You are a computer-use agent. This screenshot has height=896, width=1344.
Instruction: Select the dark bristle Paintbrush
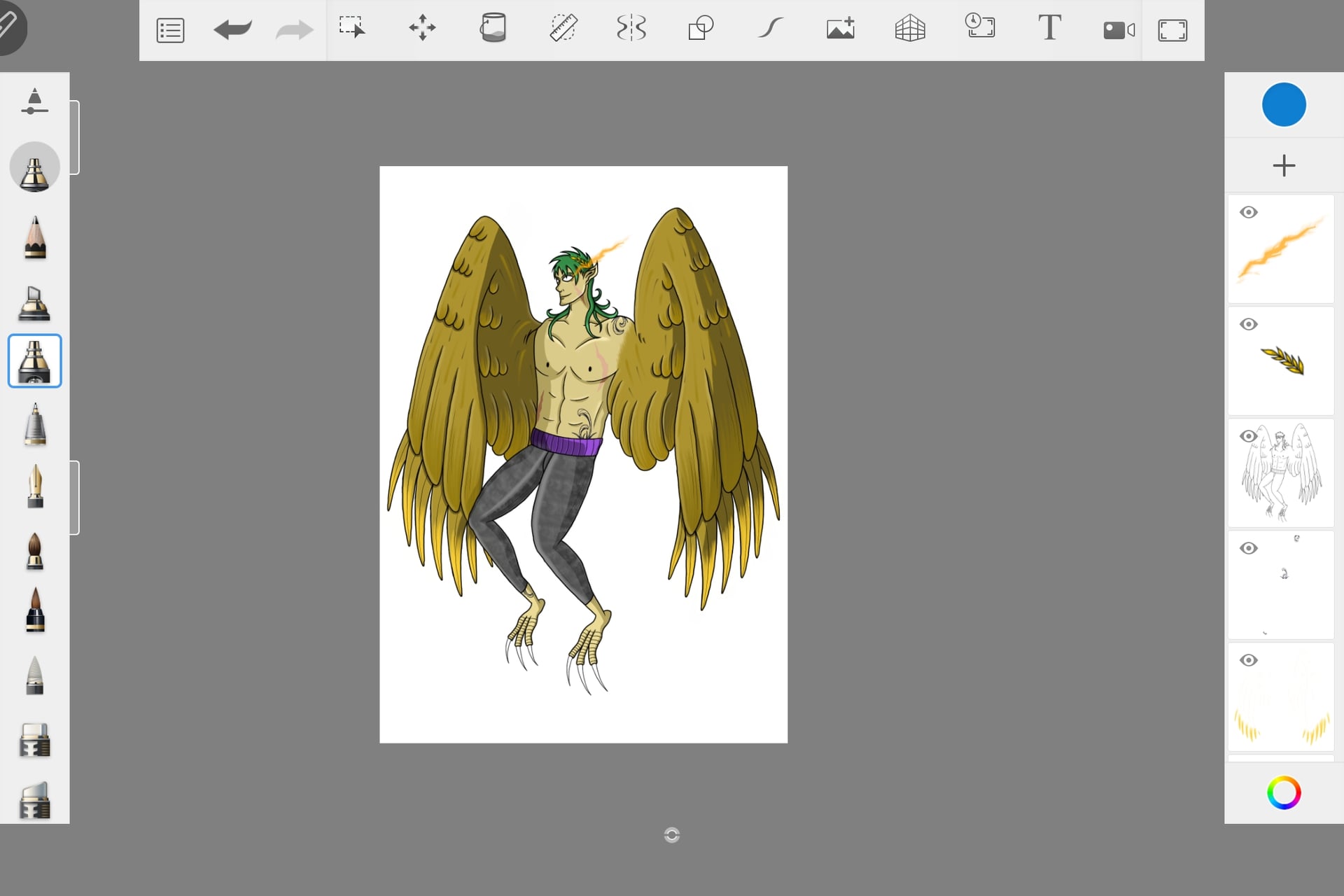coord(34,610)
